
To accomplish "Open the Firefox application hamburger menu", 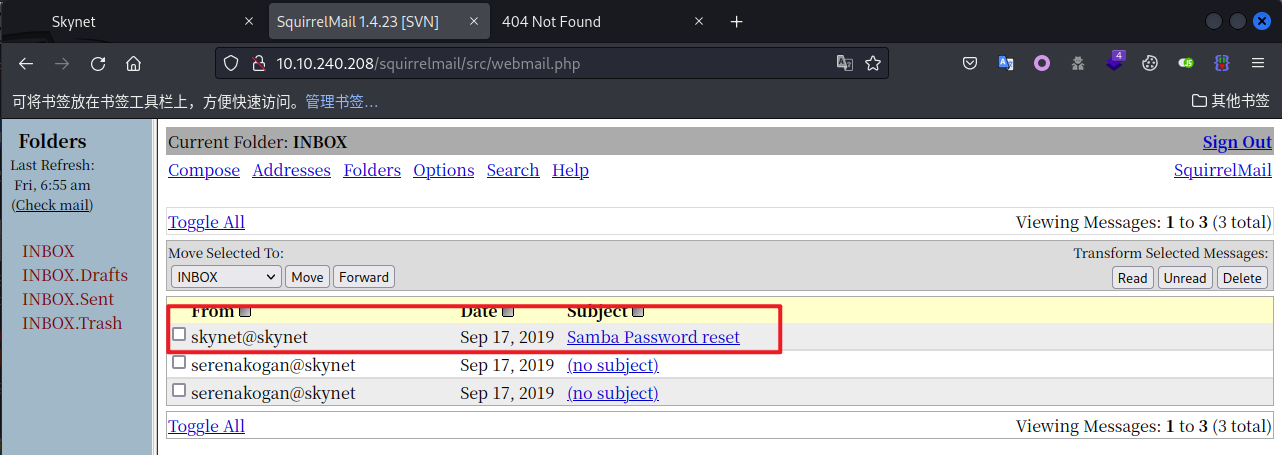I will [1258, 63].
